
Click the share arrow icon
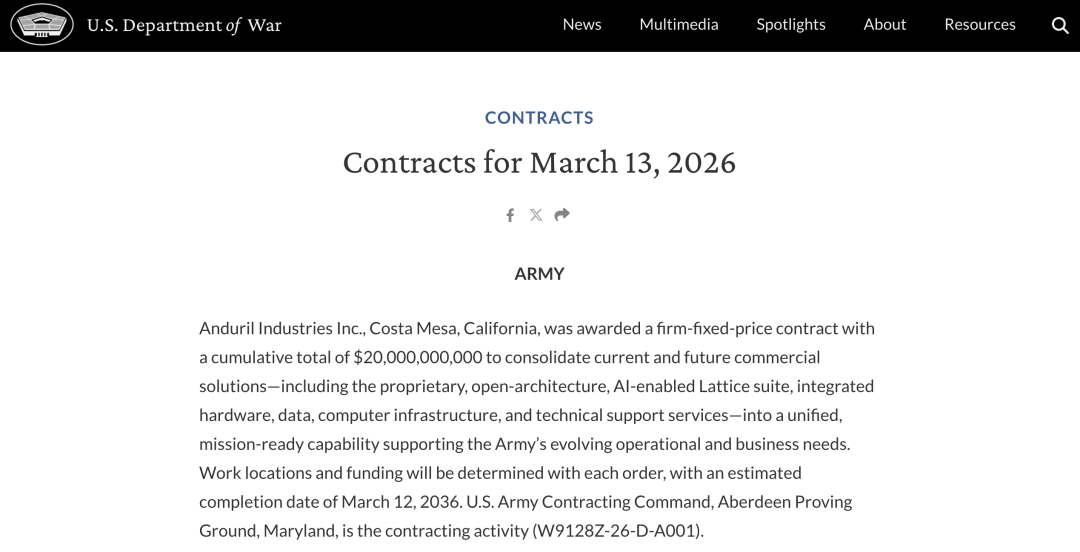(x=562, y=215)
